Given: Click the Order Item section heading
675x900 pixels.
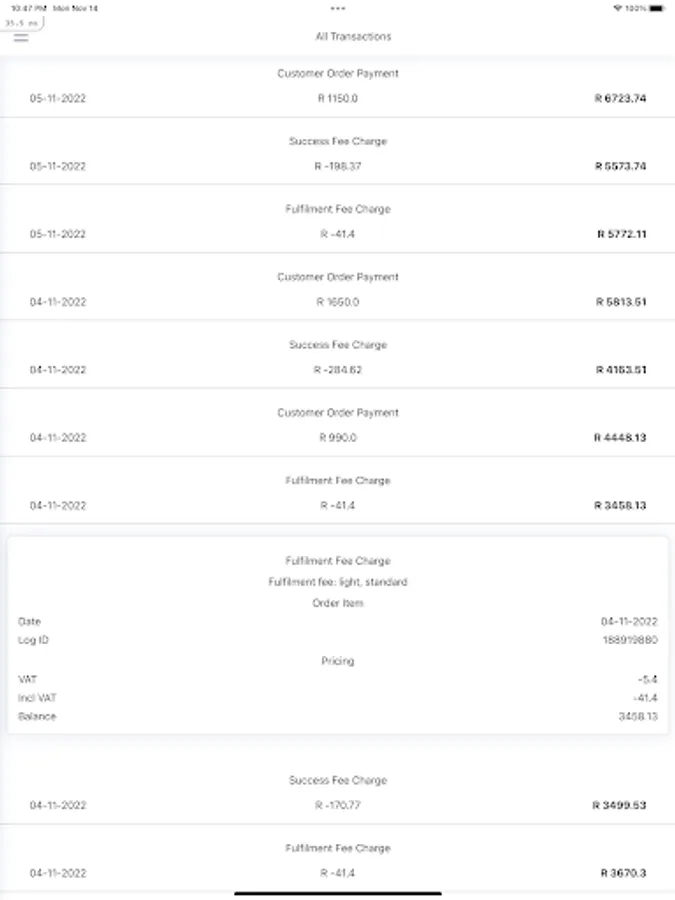Looking at the screenshot, I should (337, 603).
